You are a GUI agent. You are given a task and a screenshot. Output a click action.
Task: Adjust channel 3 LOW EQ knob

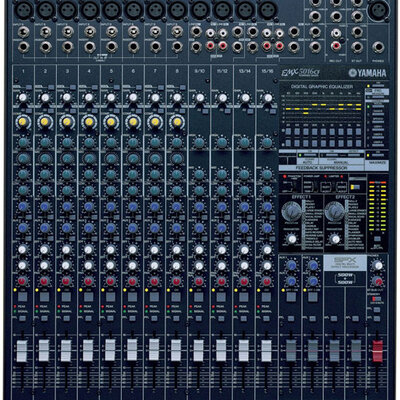(67, 190)
